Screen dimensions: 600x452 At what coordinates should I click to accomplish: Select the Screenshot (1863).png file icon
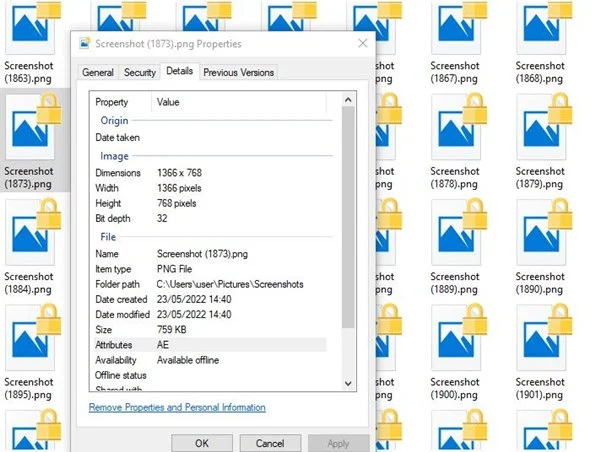tap(31, 27)
